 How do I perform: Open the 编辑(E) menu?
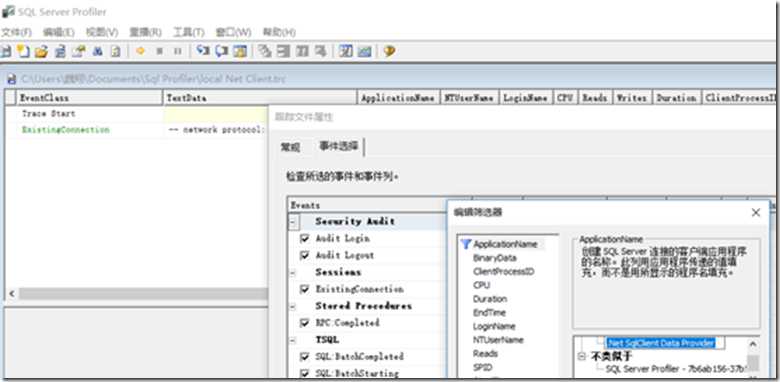tap(59, 32)
